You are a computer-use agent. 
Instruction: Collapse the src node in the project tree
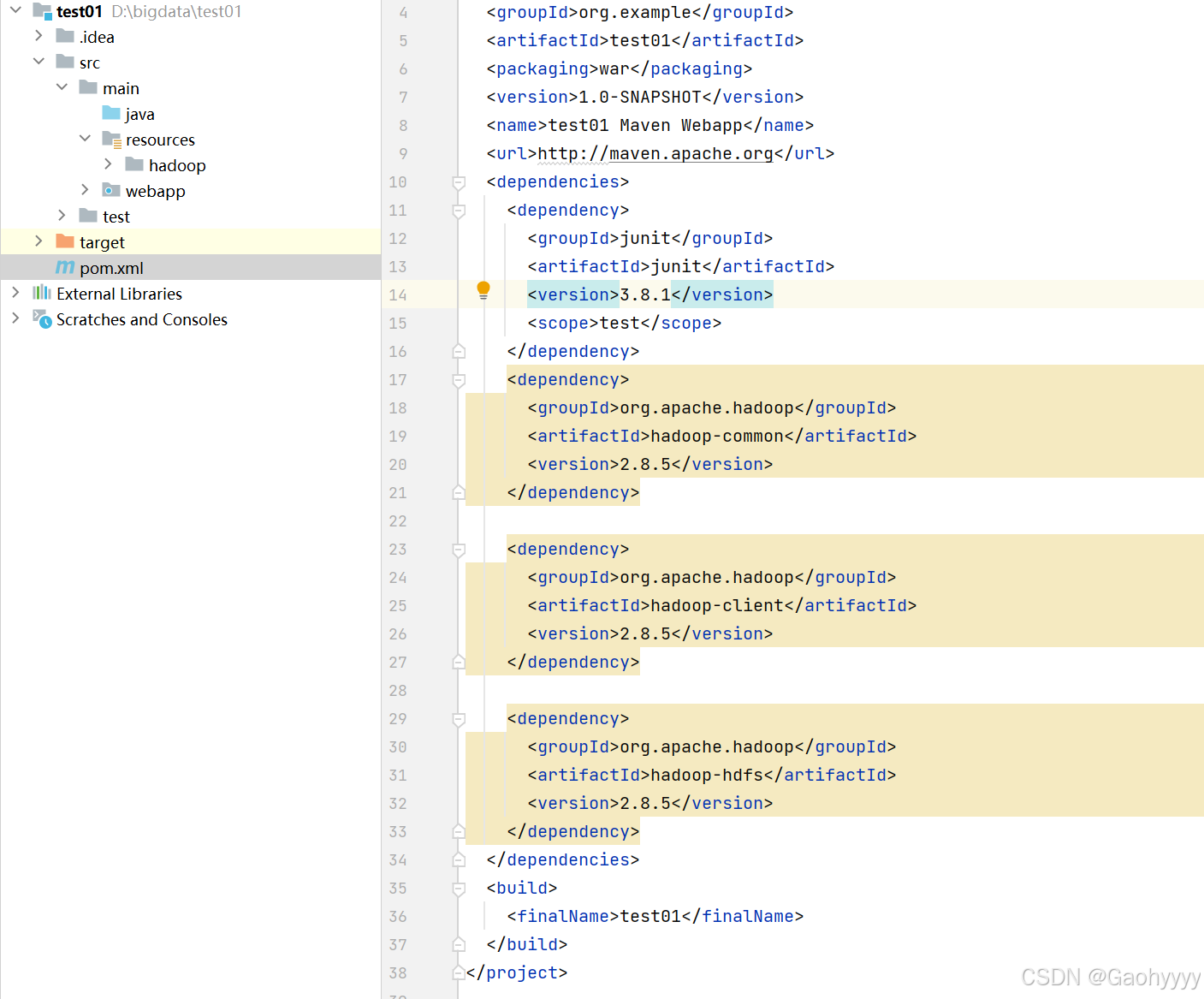pyautogui.click(x=39, y=62)
